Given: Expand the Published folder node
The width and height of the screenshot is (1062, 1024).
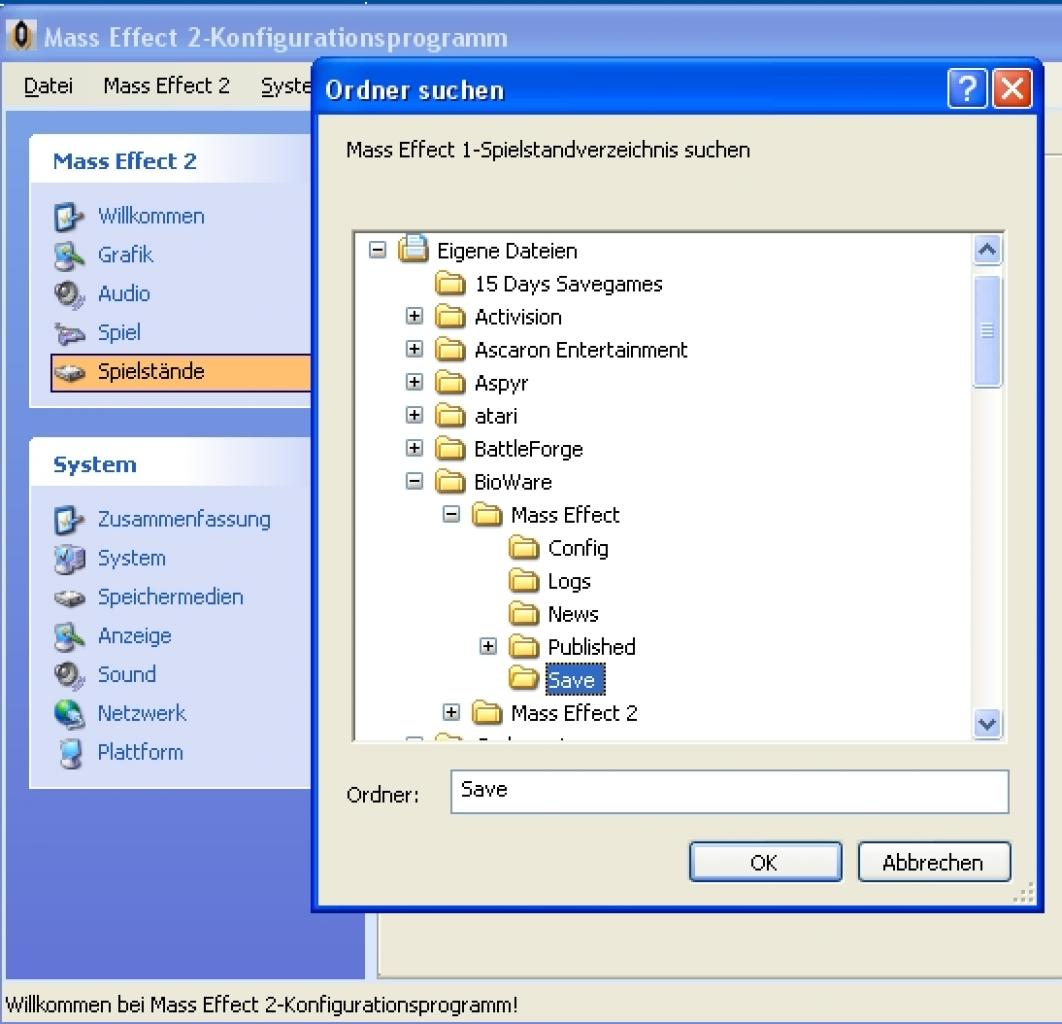Looking at the screenshot, I should tap(488, 647).
